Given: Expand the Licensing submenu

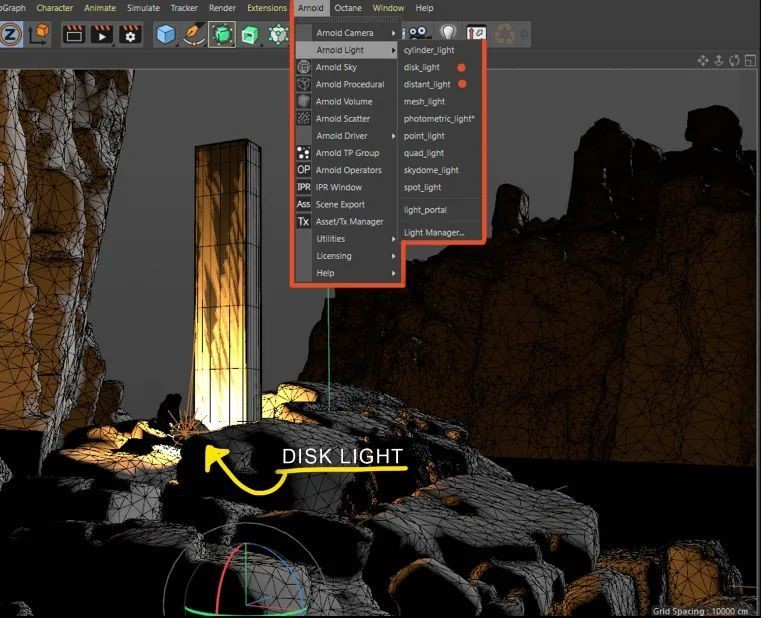Looking at the screenshot, I should coord(347,255).
